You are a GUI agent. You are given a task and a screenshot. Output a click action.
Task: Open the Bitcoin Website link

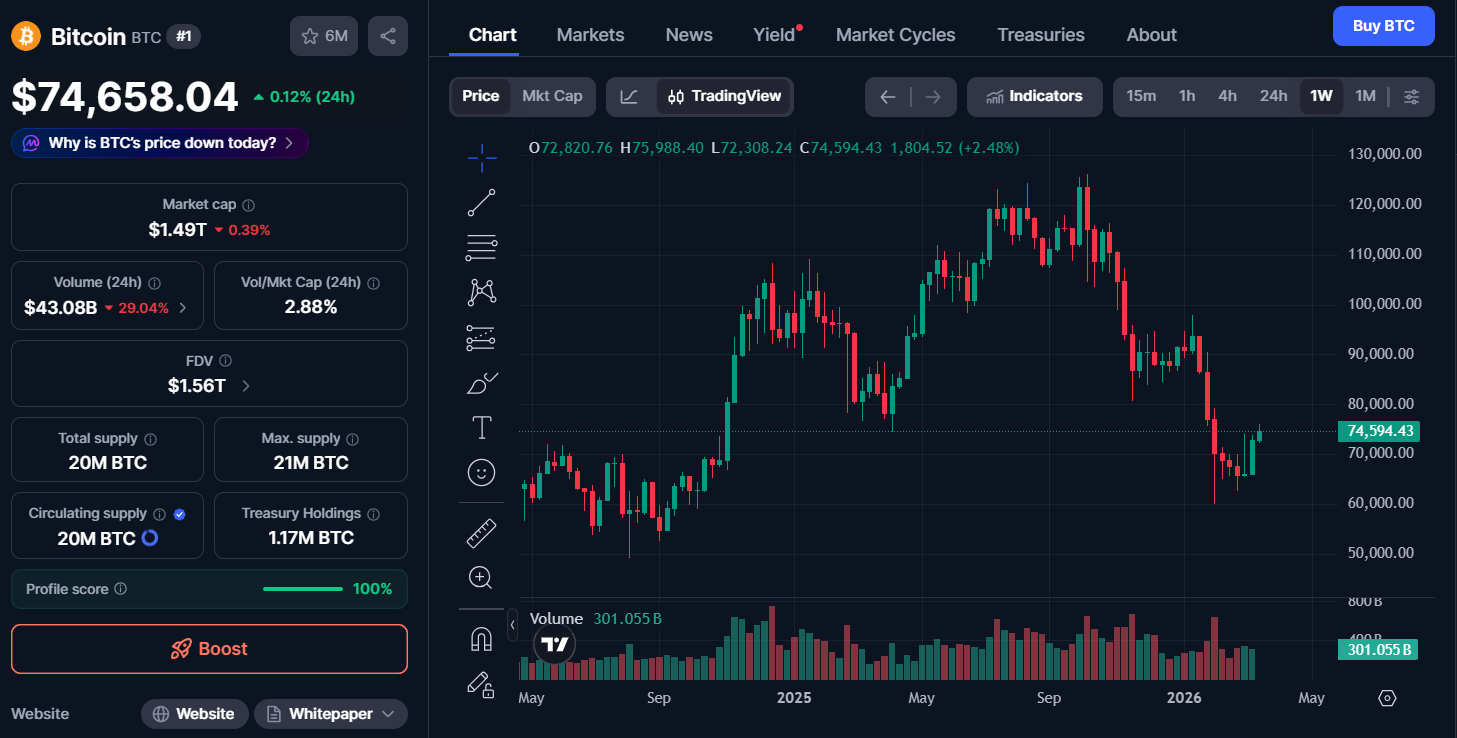194,714
